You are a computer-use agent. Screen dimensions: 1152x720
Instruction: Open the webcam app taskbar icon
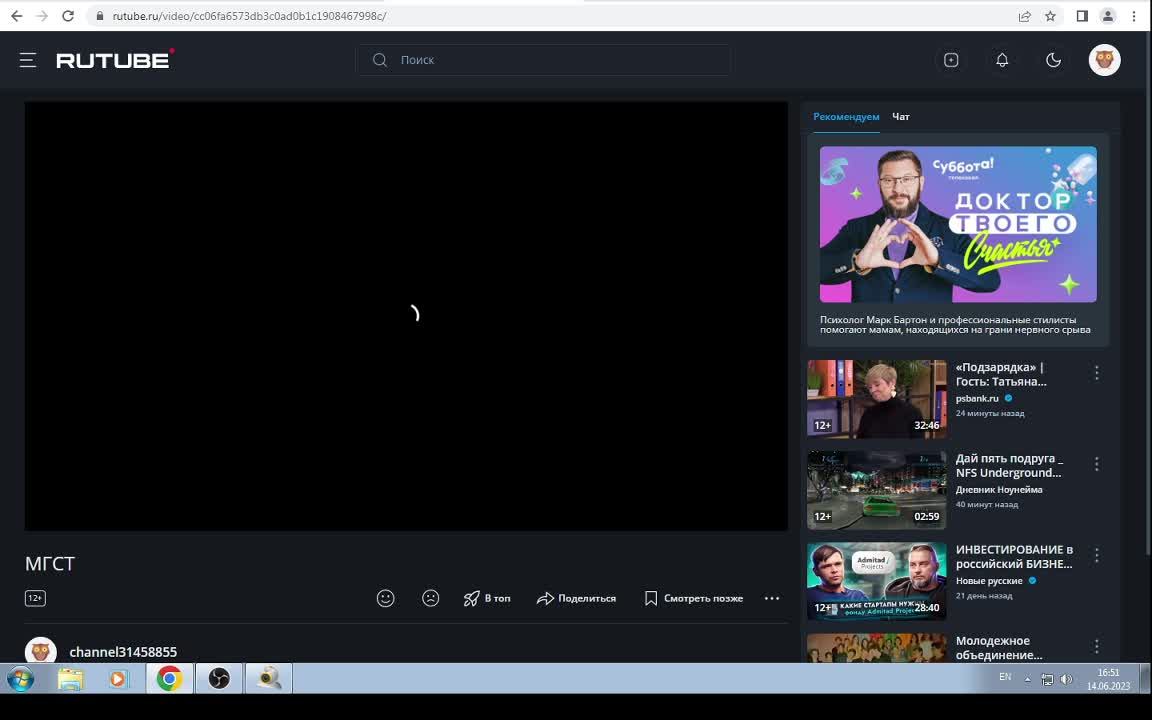(x=269, y=678)
